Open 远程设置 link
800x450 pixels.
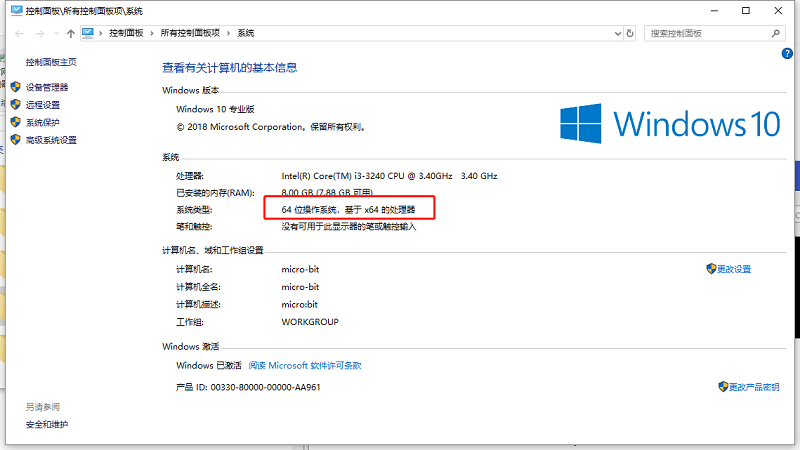(x=43, y=105)
